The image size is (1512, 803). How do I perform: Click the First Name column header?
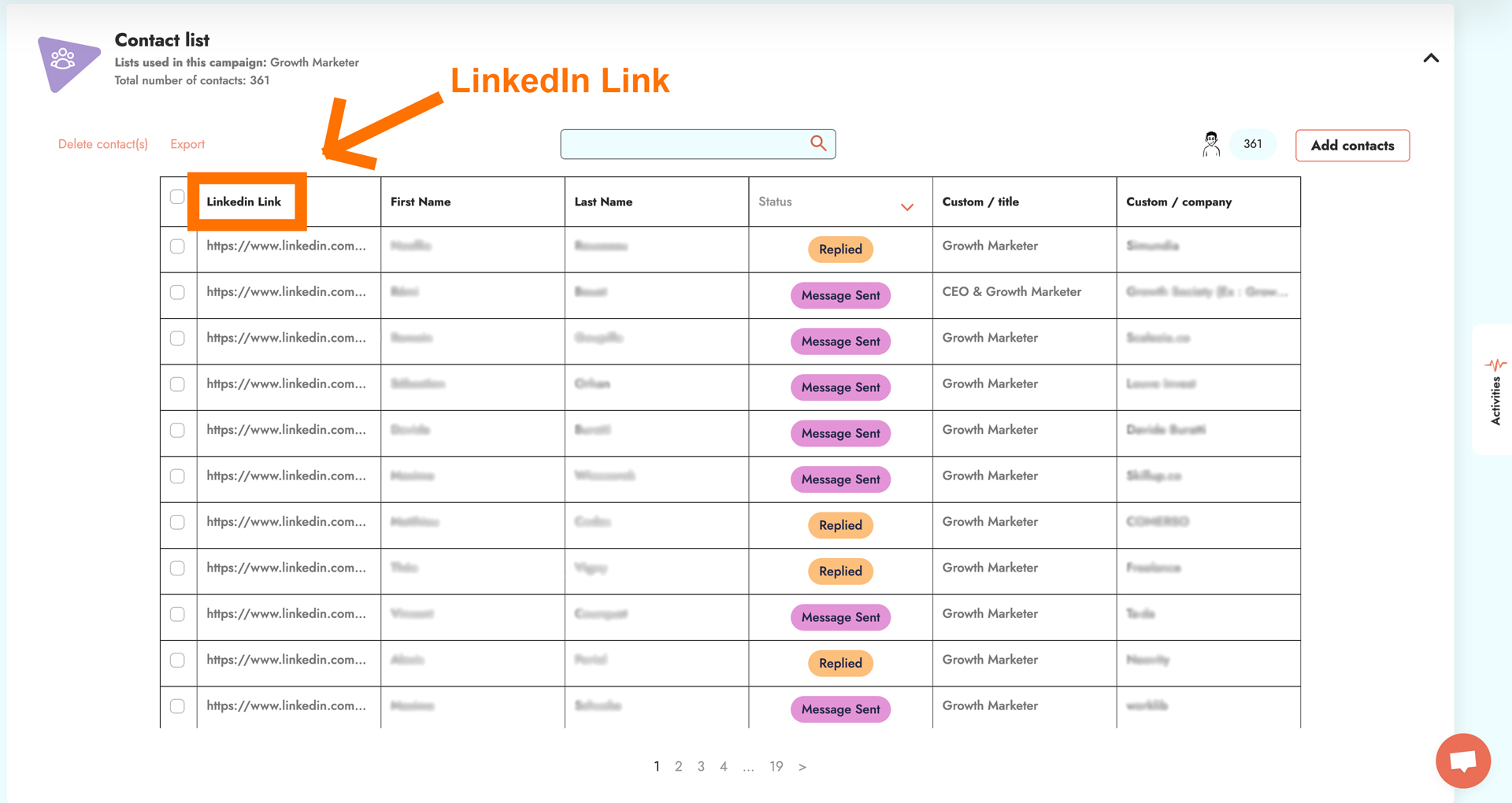pos(421,202)
